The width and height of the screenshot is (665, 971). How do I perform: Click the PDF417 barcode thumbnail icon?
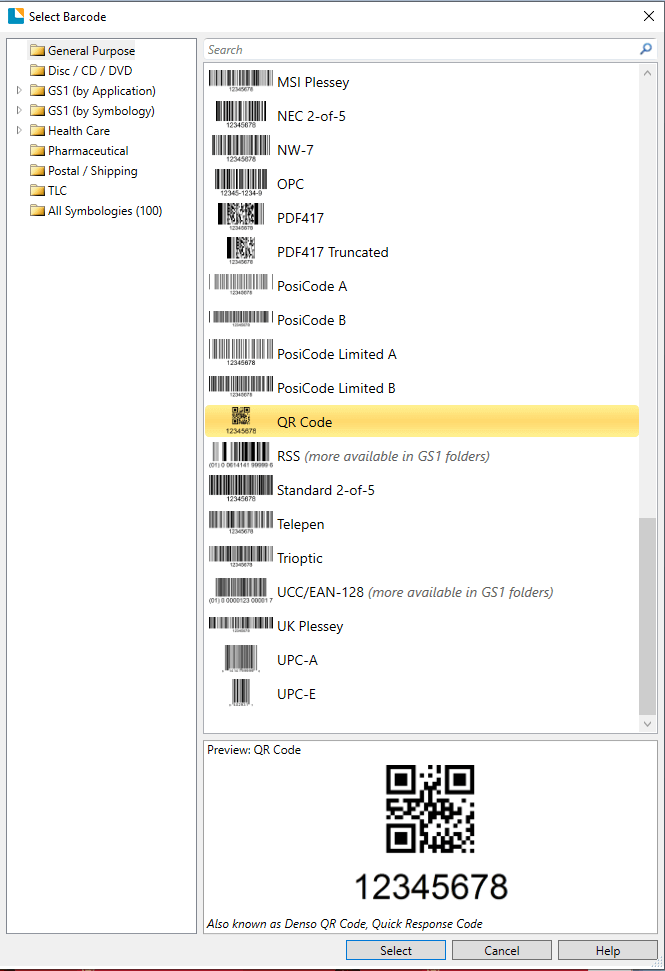coord(240,217)
